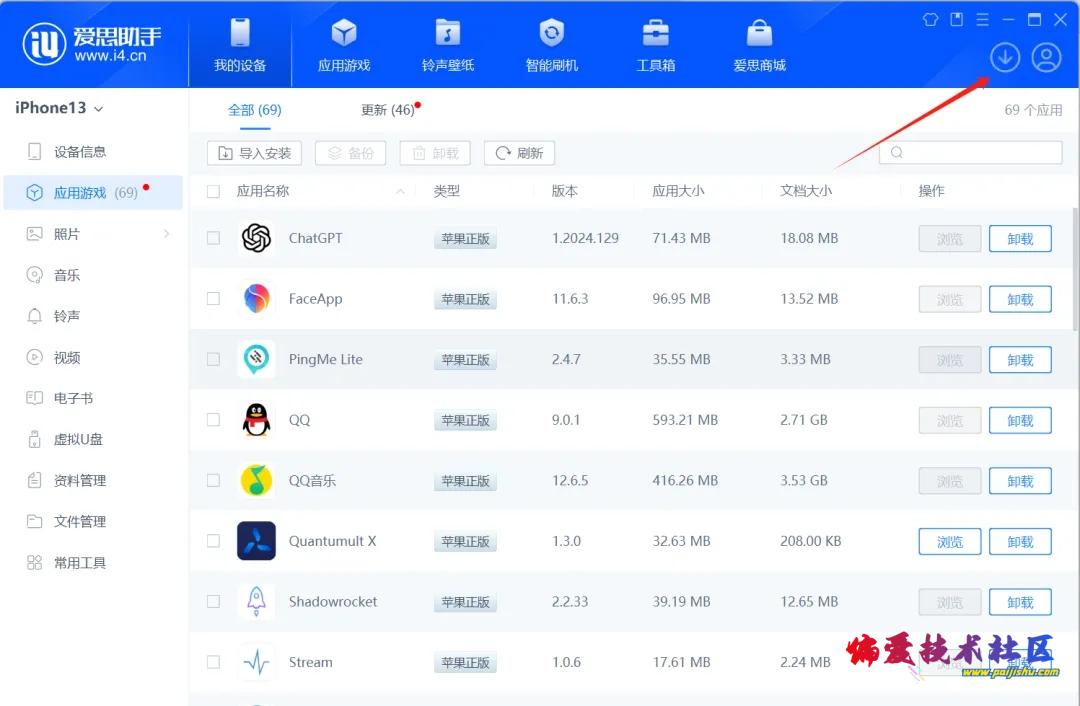Click the app search input field
This screenshot has width=1080, height=706.
point(970,152)
